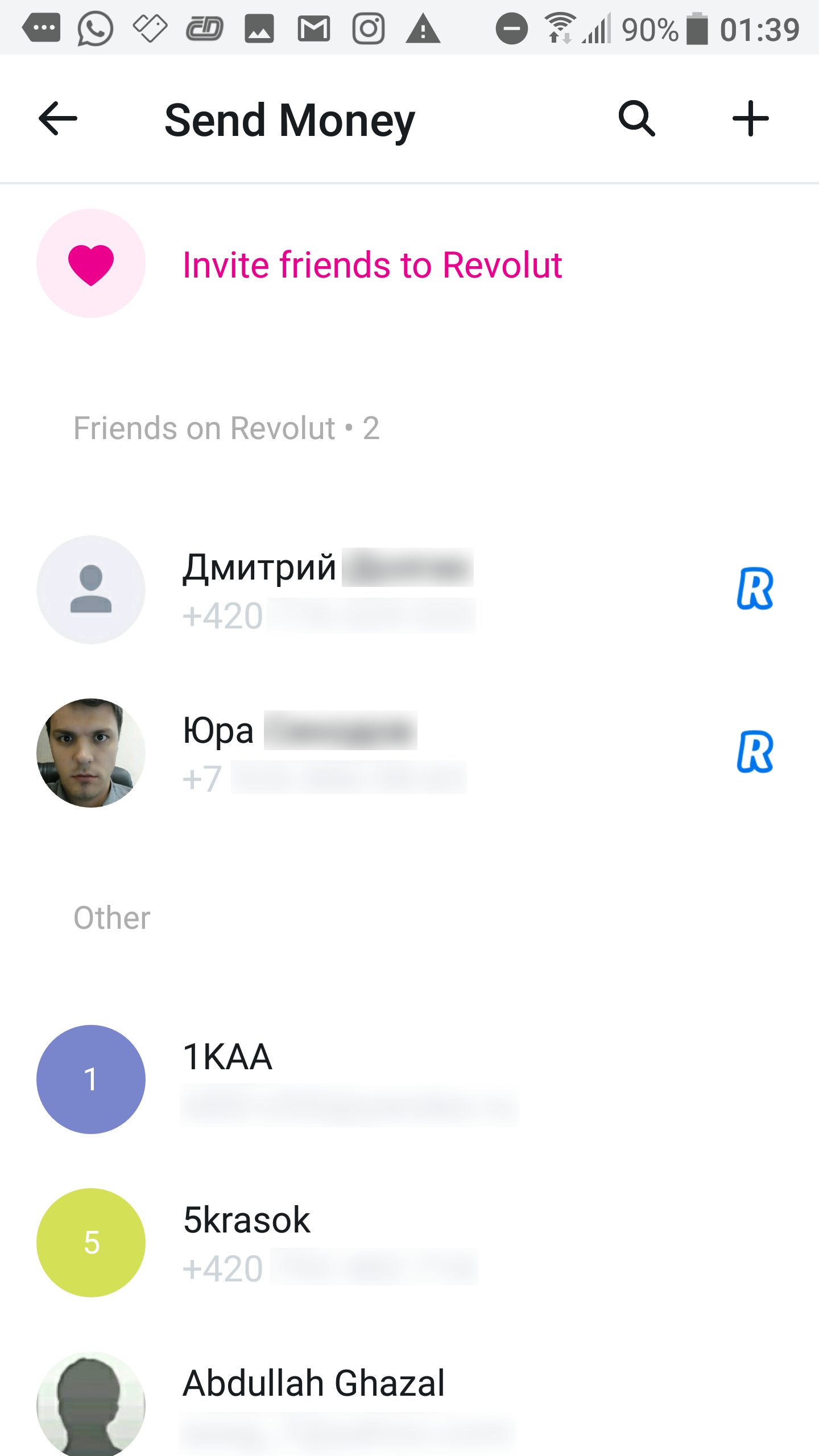
Task: Click Revolut logo next to Юра
Action: (755, 752)
